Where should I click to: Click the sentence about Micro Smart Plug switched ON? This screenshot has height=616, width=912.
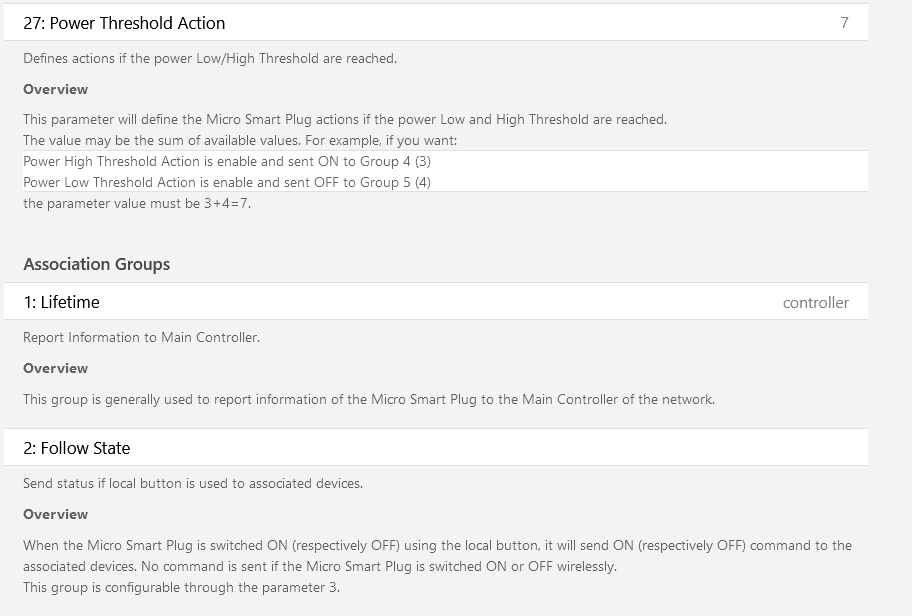tap(437, 556)
